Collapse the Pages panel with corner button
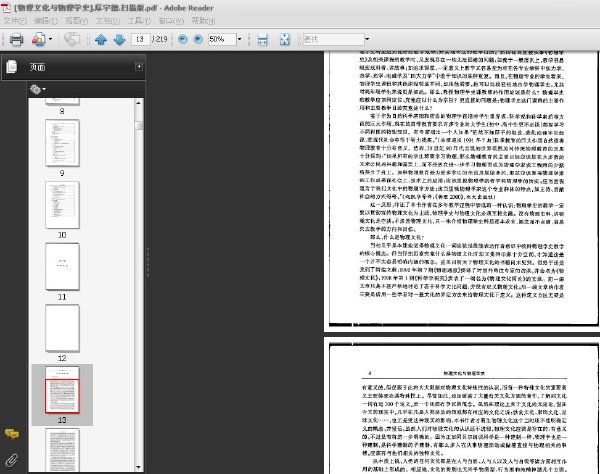600x474 pixels. [139, 67]
